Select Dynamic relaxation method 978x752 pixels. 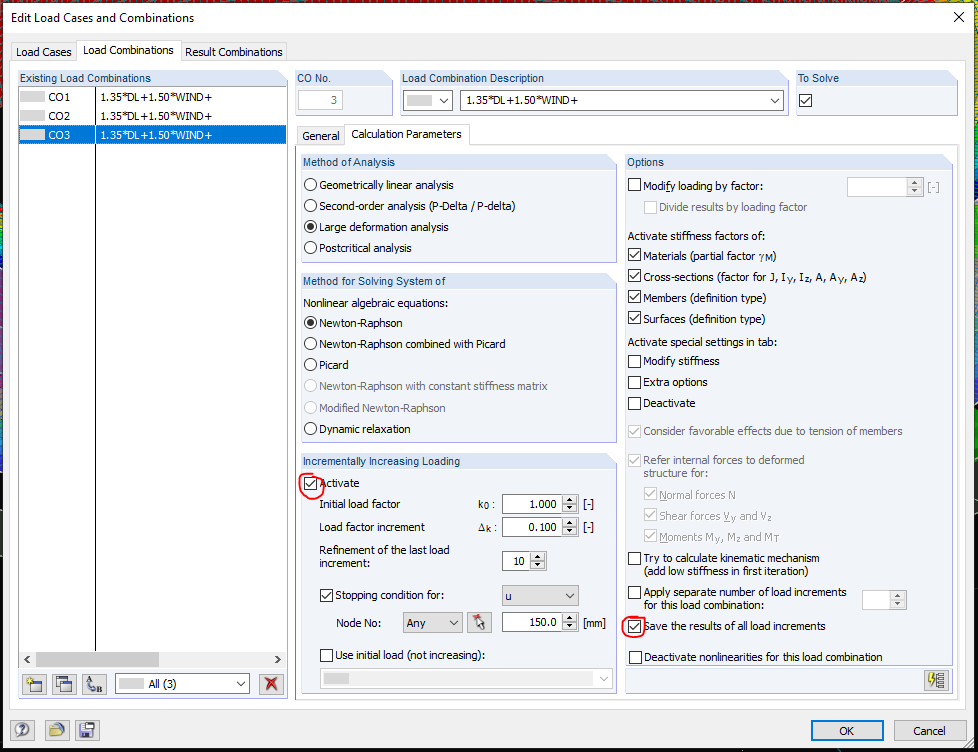click(310, 429)
